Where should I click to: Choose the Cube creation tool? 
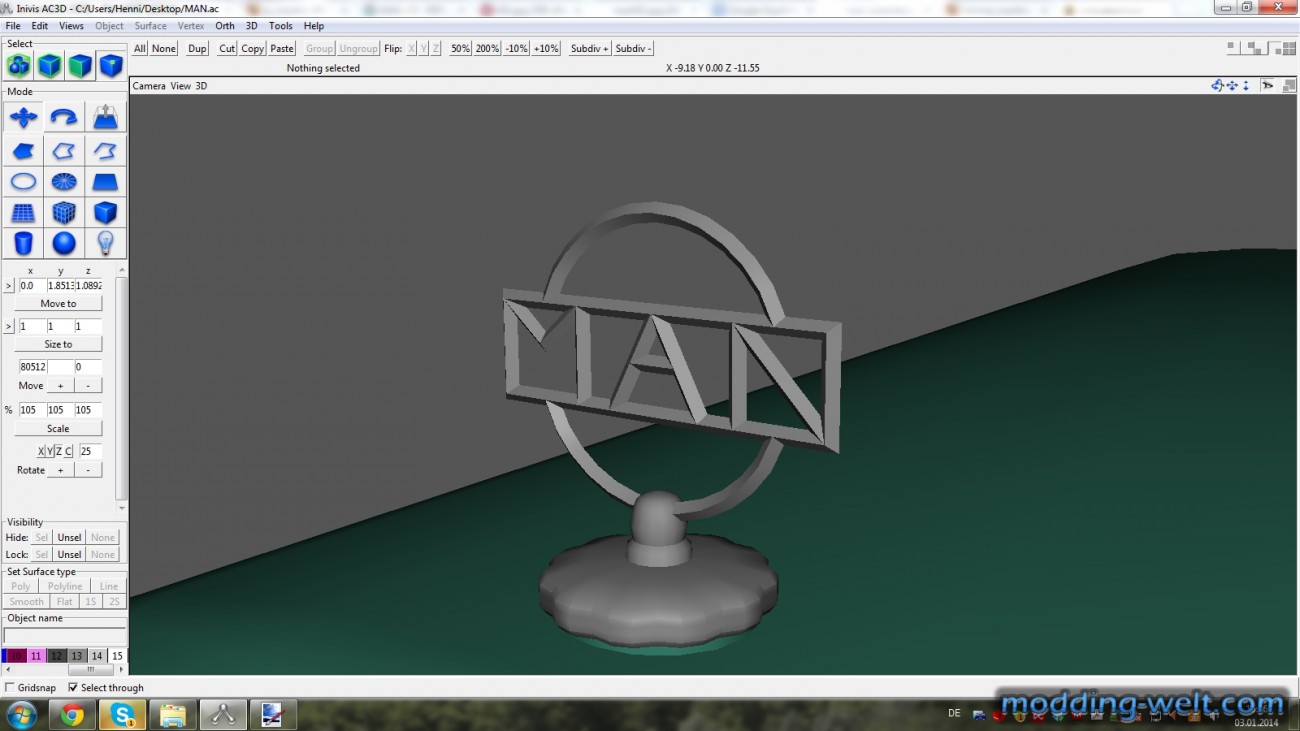click(x=105, y=212)
